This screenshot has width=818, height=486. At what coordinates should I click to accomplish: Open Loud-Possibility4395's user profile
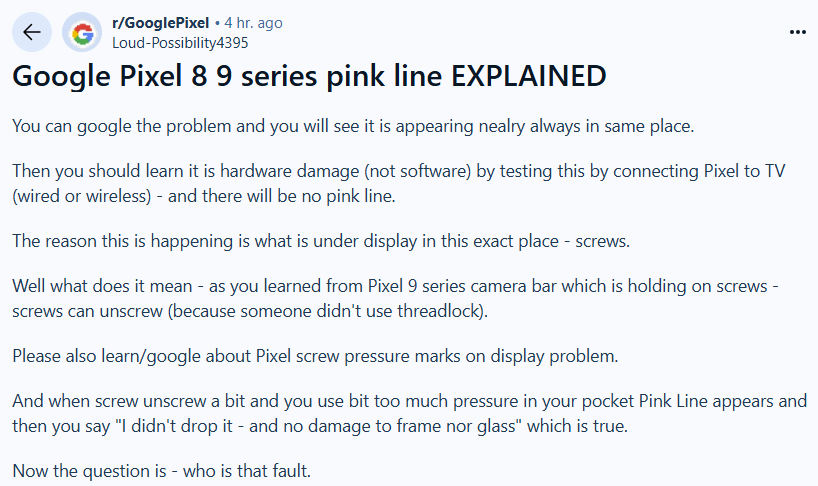click(180, 43)
